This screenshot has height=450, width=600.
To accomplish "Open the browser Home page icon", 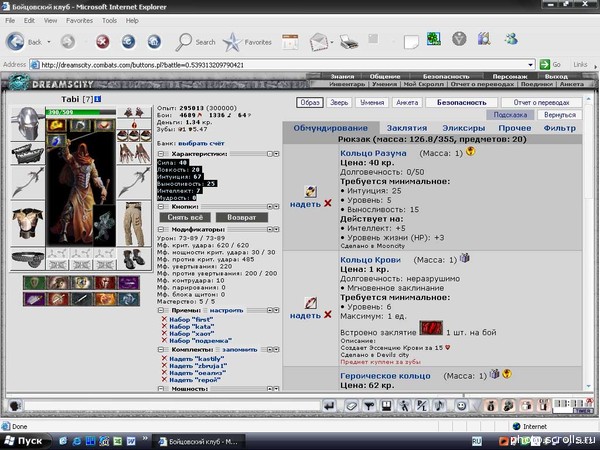I will click(154, 42).
